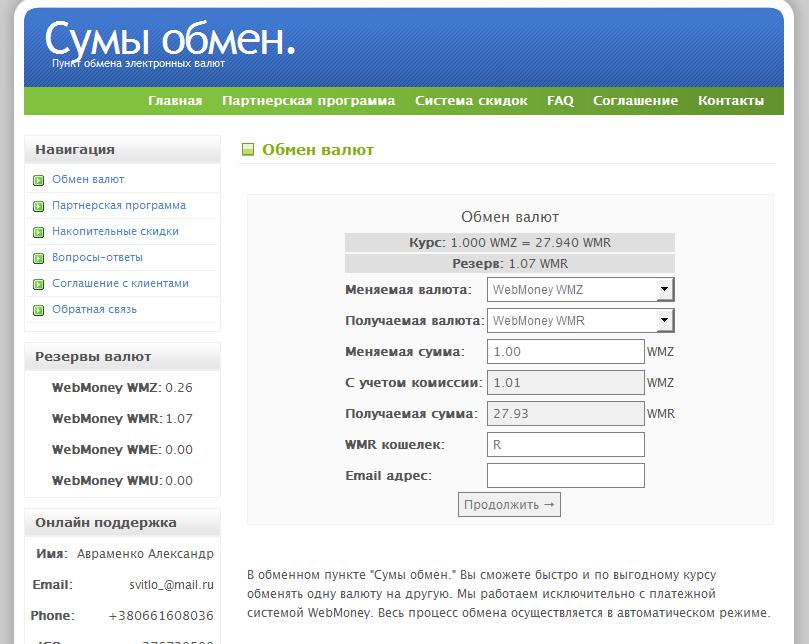Open Контакты in the top menu
The width and height of the screenshot is (809, 644).
point(731,101)
